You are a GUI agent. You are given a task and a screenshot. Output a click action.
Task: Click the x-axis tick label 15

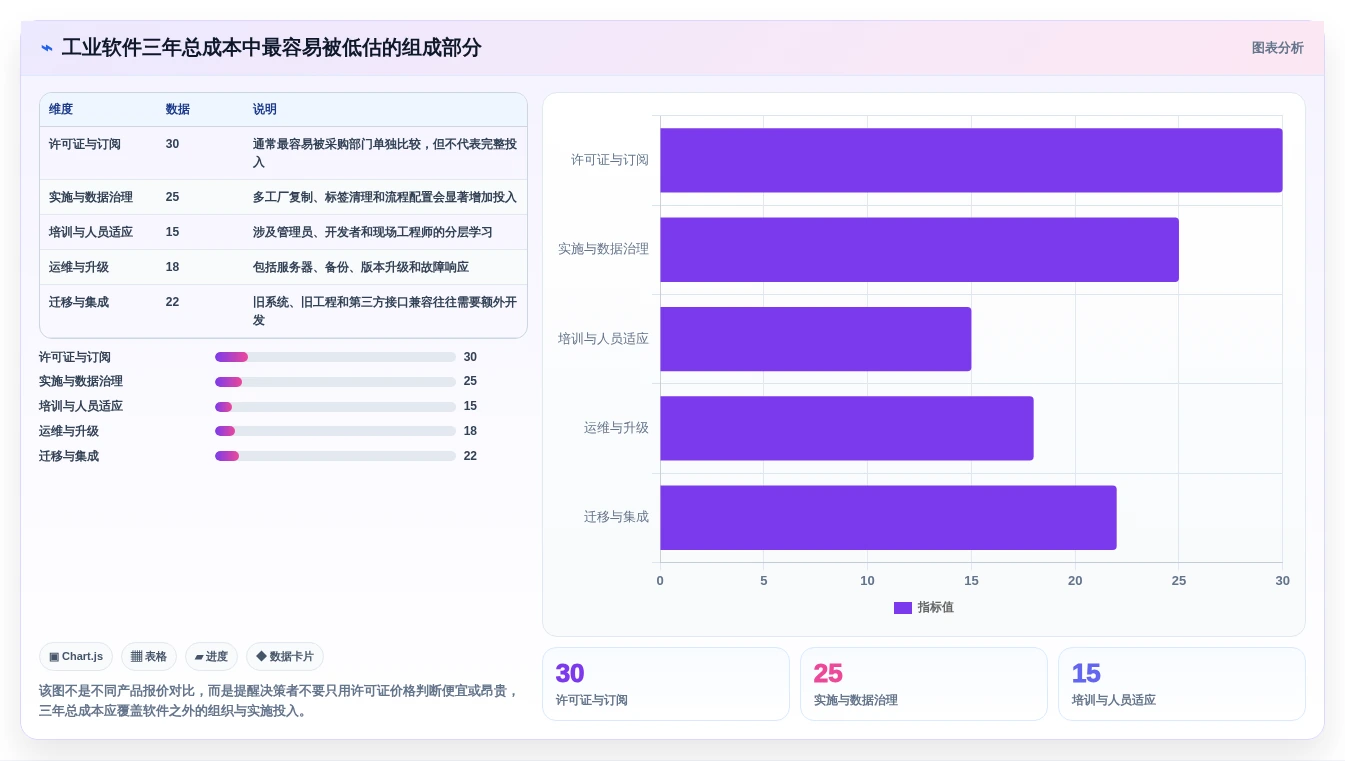point(971,581)
